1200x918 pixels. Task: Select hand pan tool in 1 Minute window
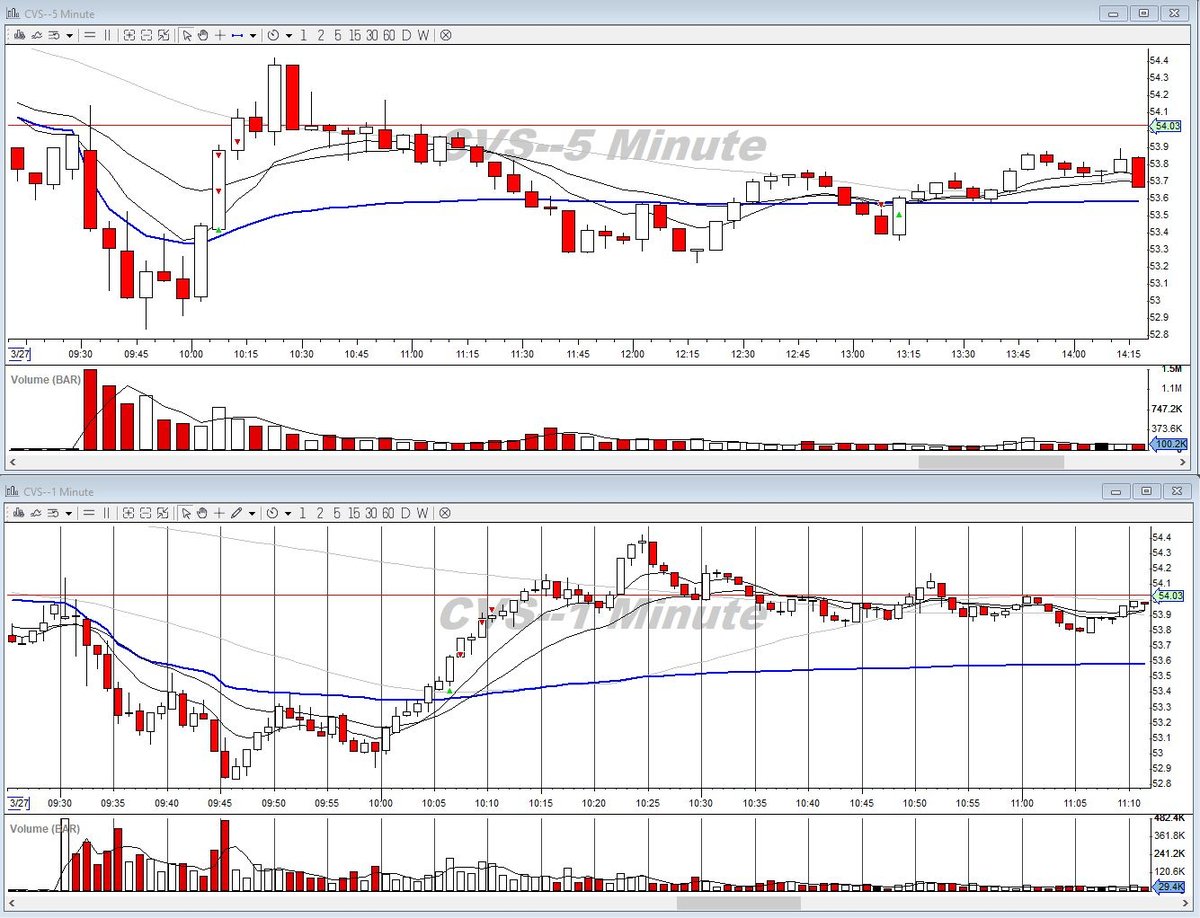pos(202,513)
